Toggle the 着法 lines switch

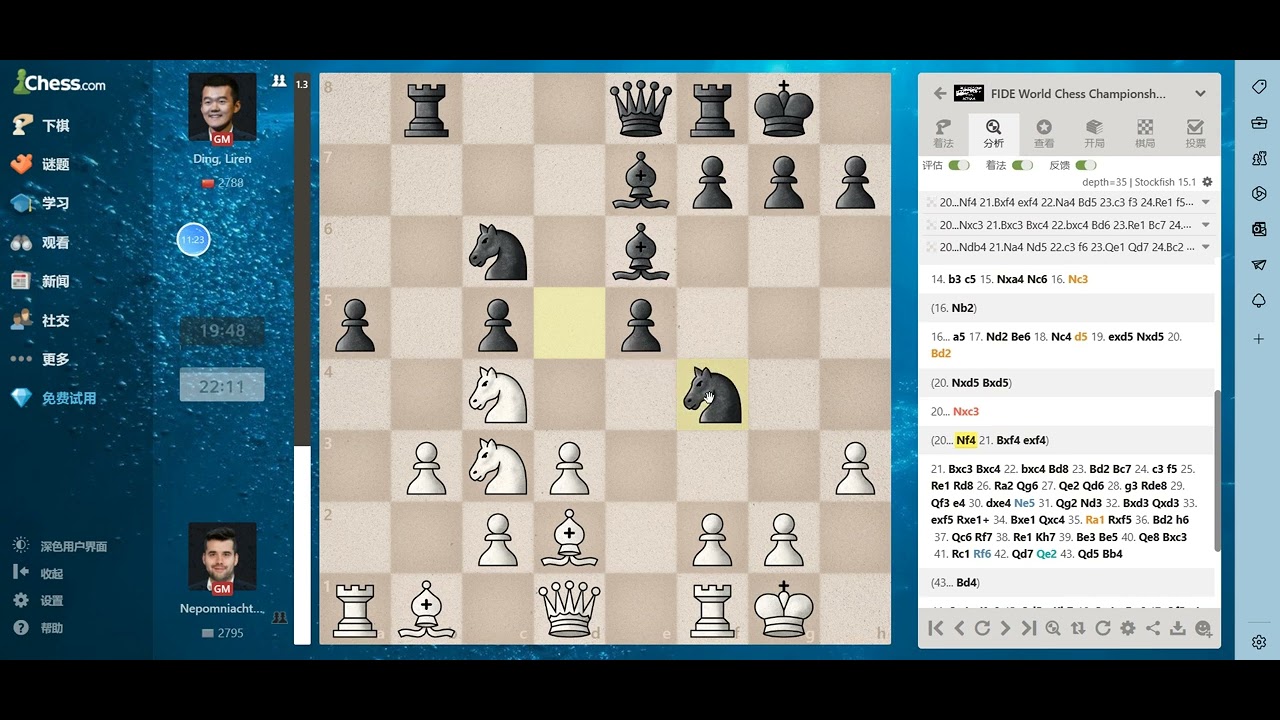tap(1023, 165)
